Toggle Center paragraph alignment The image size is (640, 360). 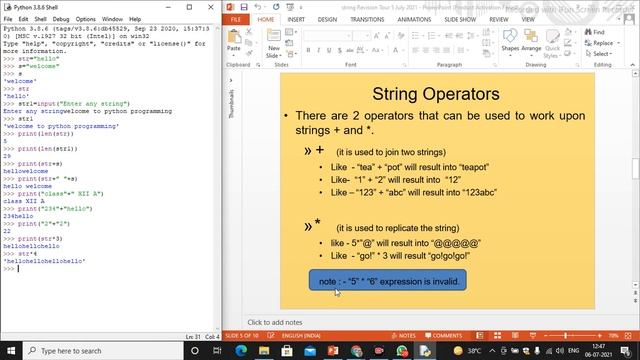click(x=426, y=50)
